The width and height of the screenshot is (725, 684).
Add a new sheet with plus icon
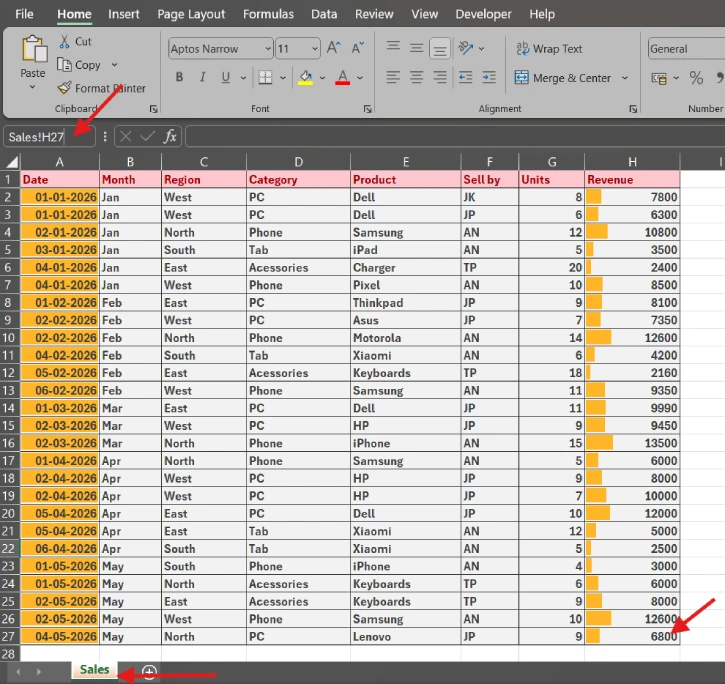click(x=149, y=672)
